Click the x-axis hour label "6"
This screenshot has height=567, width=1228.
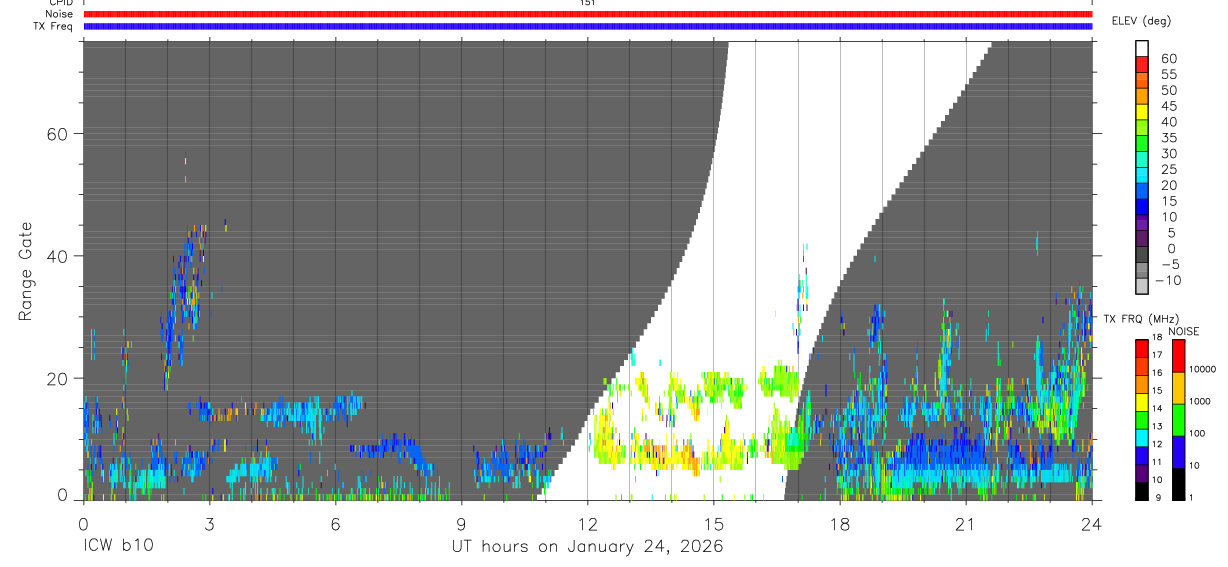[x=335, y=523]
